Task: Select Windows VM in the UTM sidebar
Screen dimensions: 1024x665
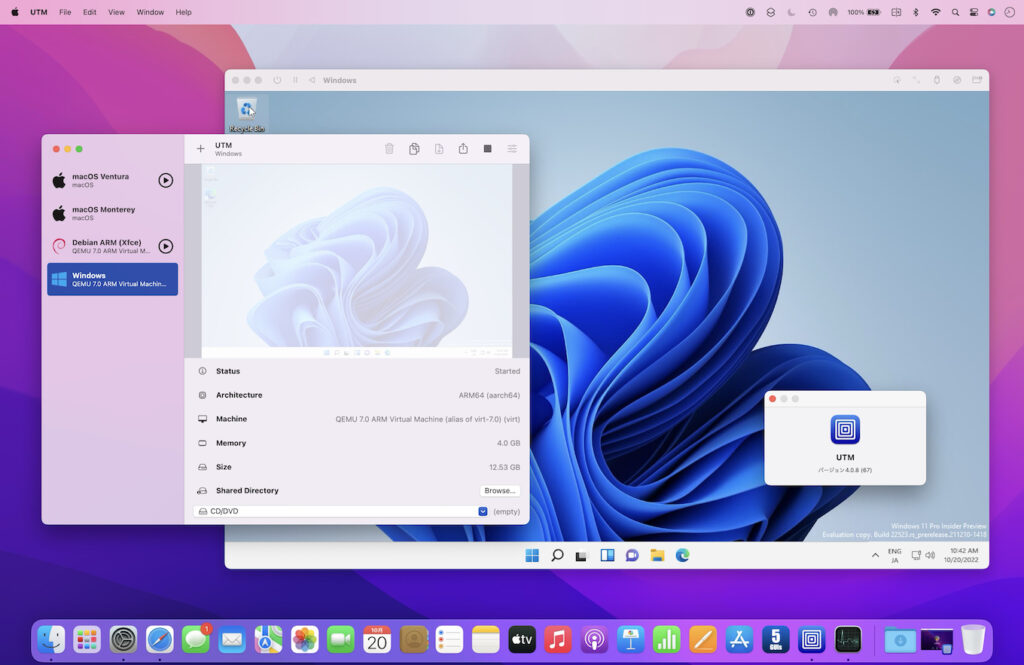Action: pyautogui.click(x=112, y=280)
